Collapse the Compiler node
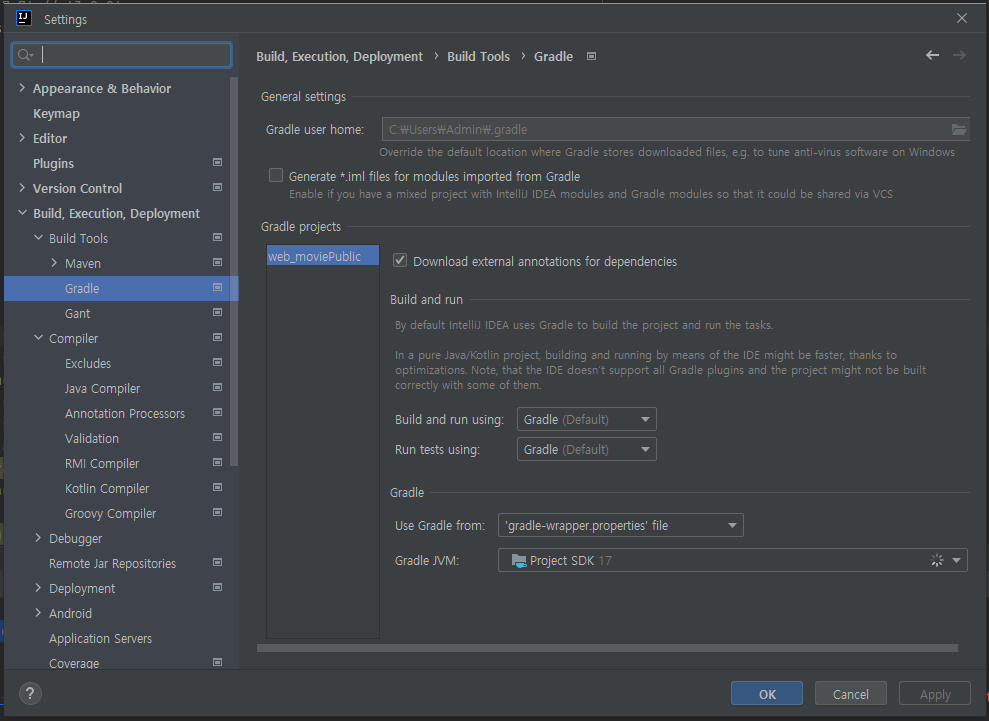This screenshot has width=989, height=721. (38, 337)
